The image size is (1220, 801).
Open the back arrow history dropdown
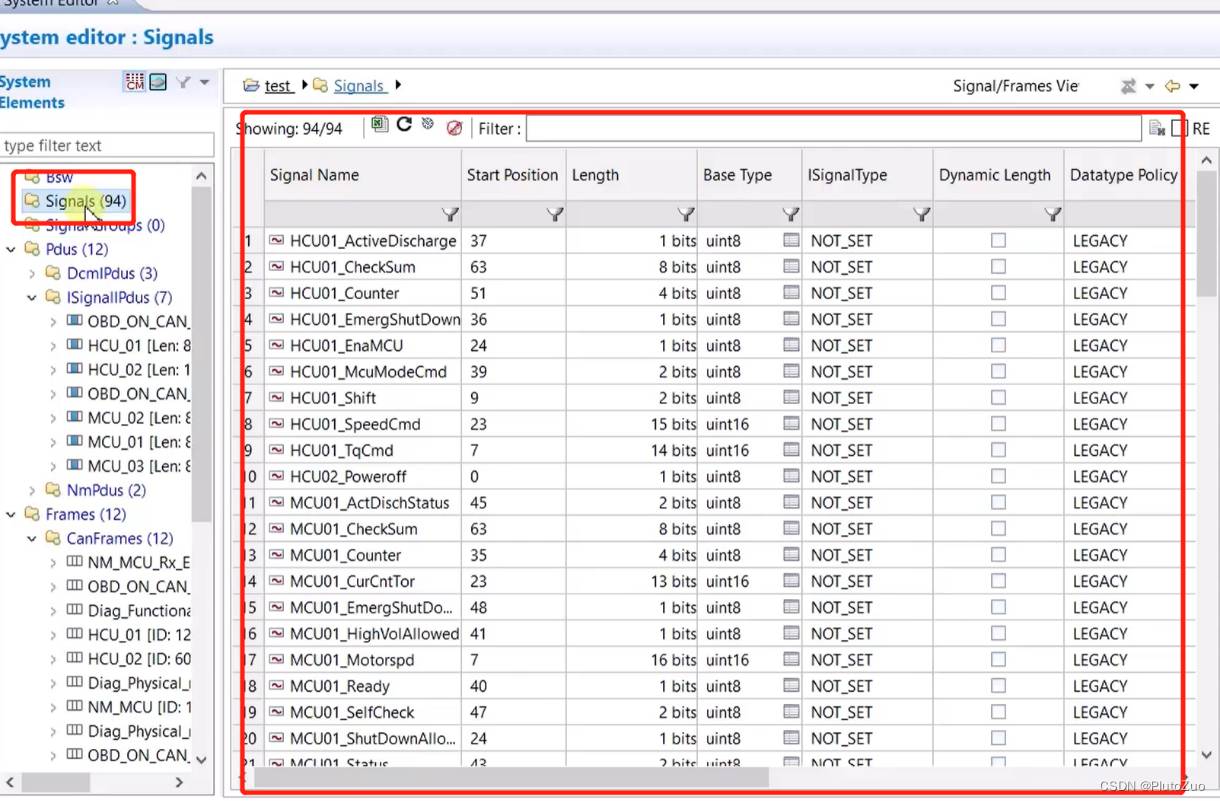click(x=1194, y=87)
